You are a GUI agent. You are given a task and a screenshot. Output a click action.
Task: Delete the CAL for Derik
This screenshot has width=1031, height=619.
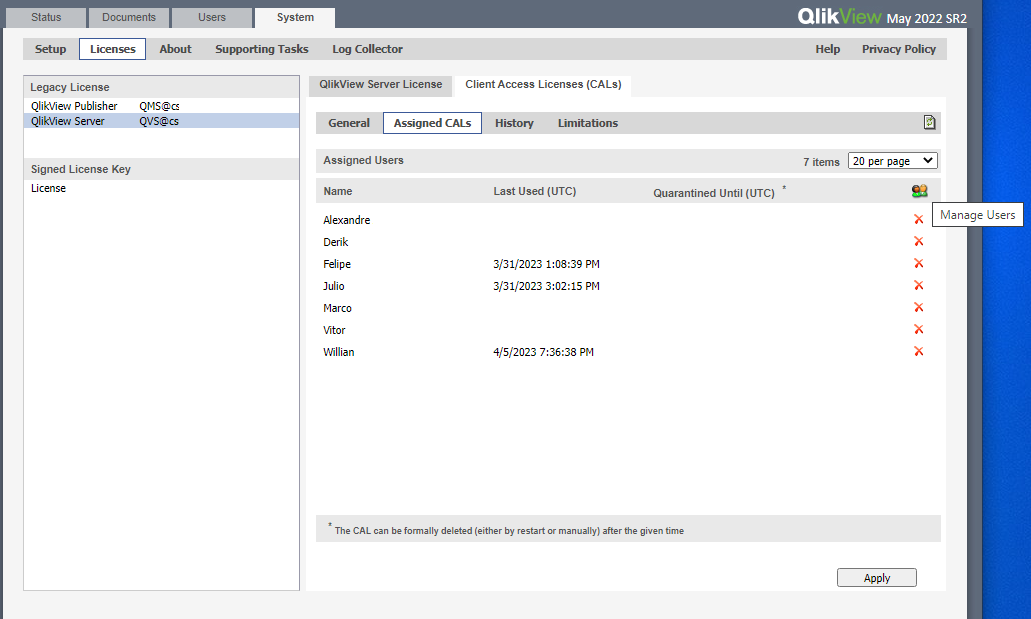click(x=919, y=241)
